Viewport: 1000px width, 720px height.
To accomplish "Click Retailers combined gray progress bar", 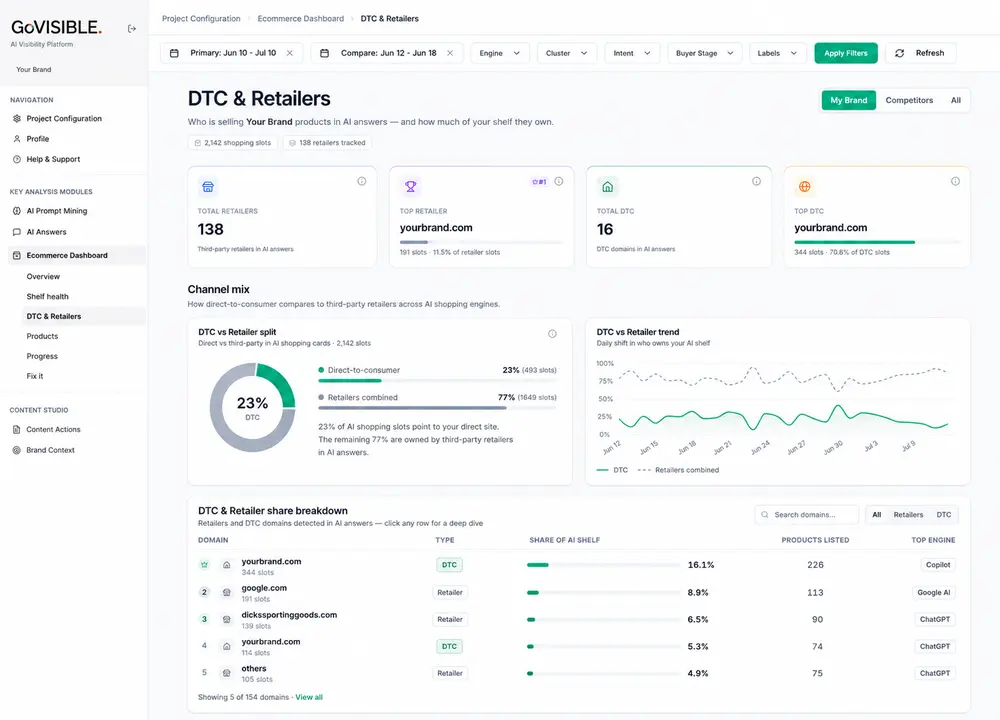I will pyautogui.click(x=412, y=408).
